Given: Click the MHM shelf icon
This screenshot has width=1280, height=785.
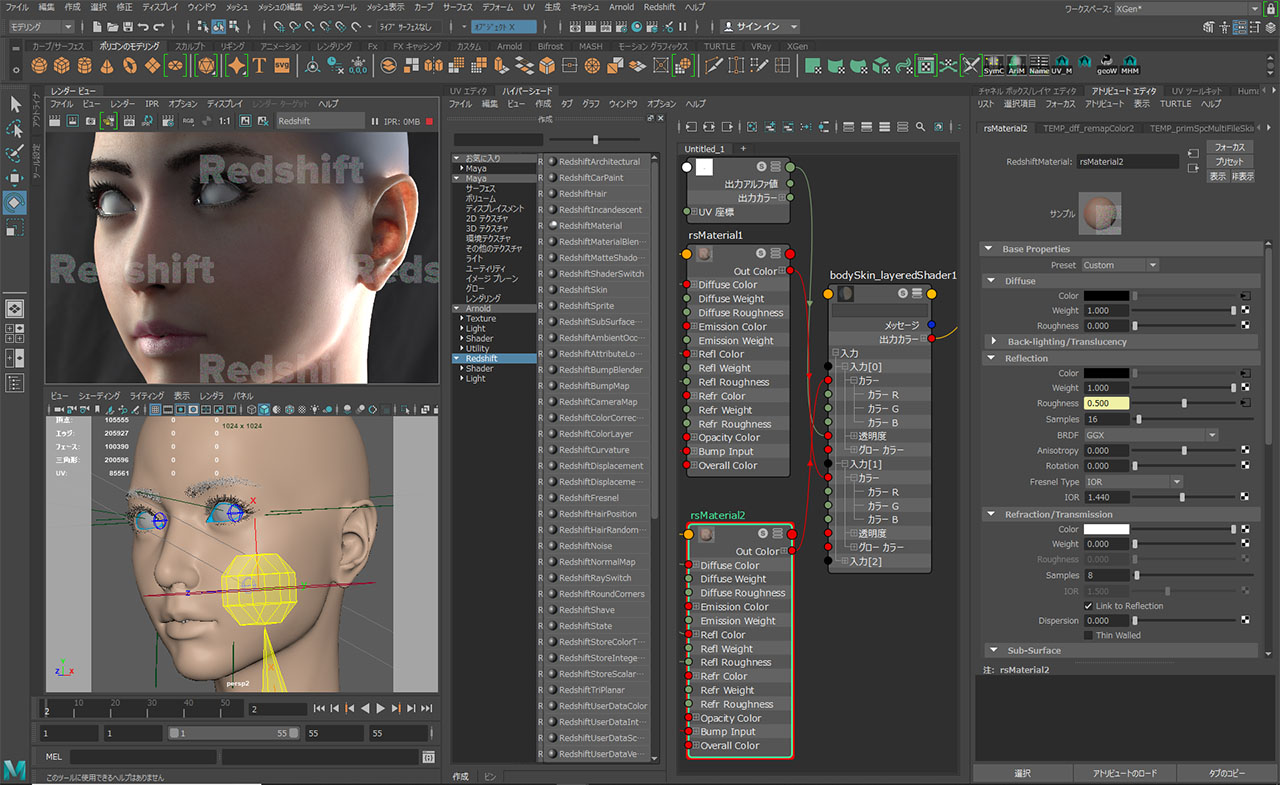Looking at the screenshot, I should (1130, 66).
